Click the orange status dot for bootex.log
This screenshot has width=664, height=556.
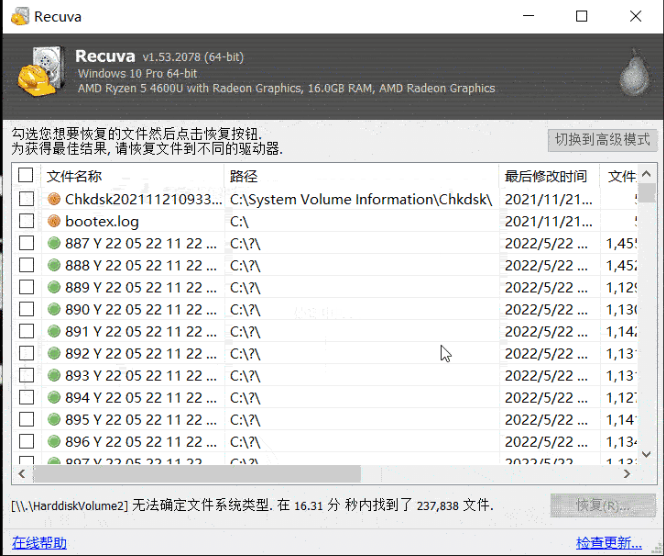54,221
